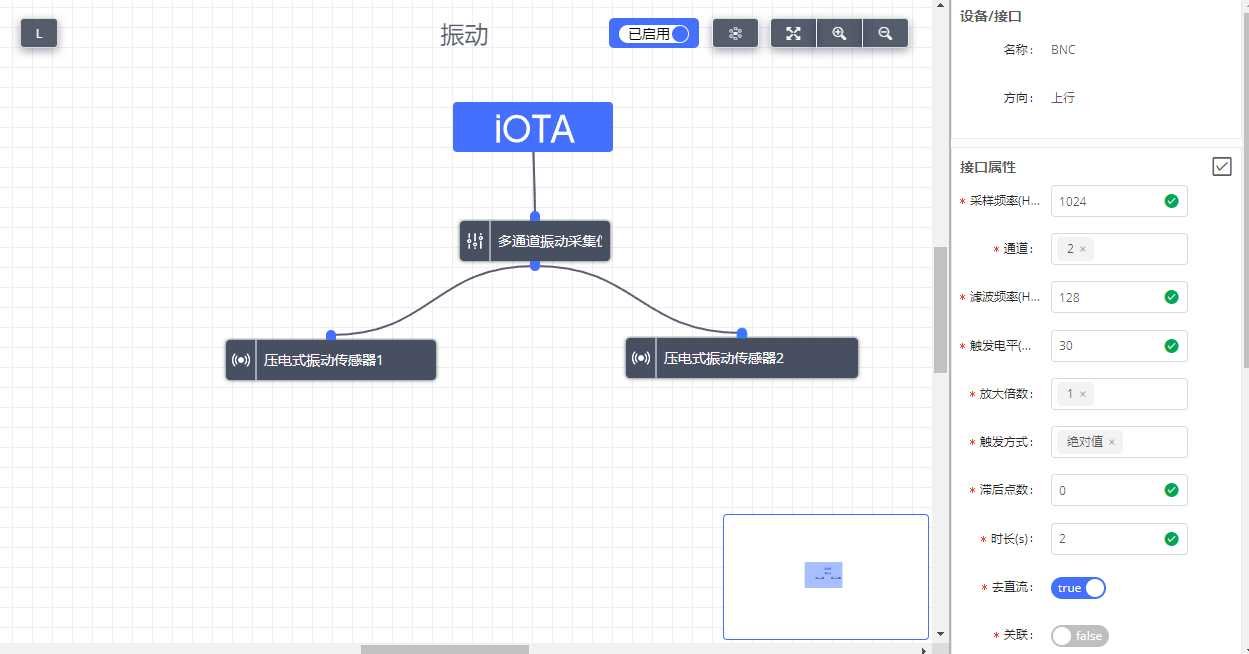Click the minimap overview thumbnail
Viewport: 1249px width, 654px height.
click(825, 576)
